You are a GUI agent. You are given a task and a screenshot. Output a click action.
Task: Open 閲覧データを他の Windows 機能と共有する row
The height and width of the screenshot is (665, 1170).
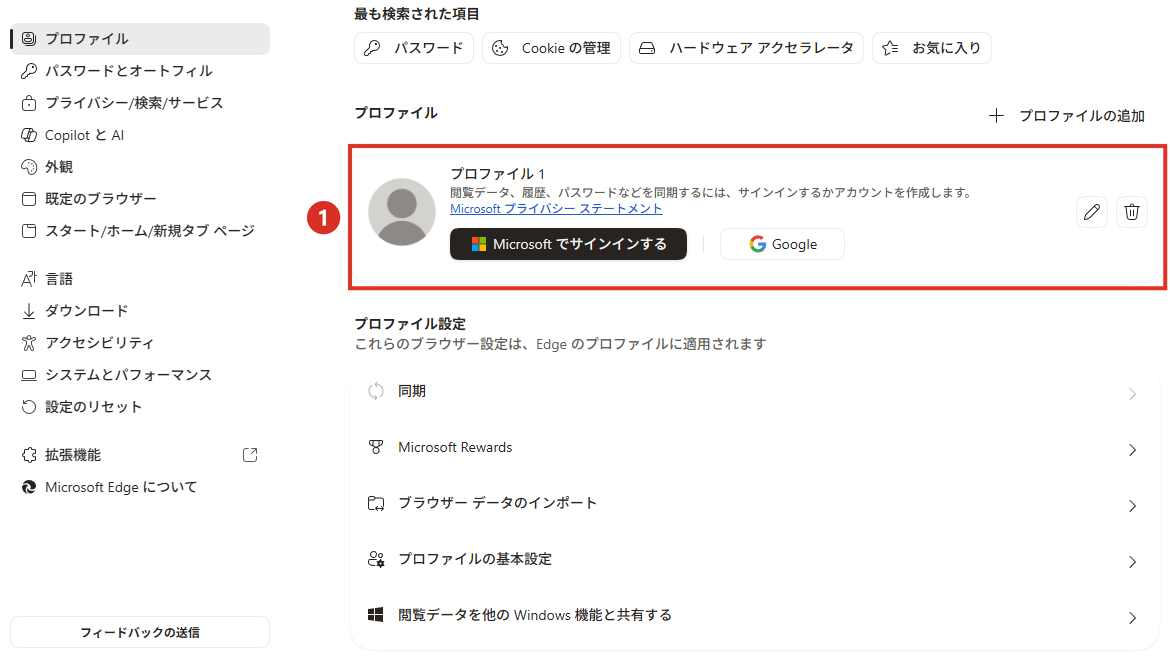point(754,616)
